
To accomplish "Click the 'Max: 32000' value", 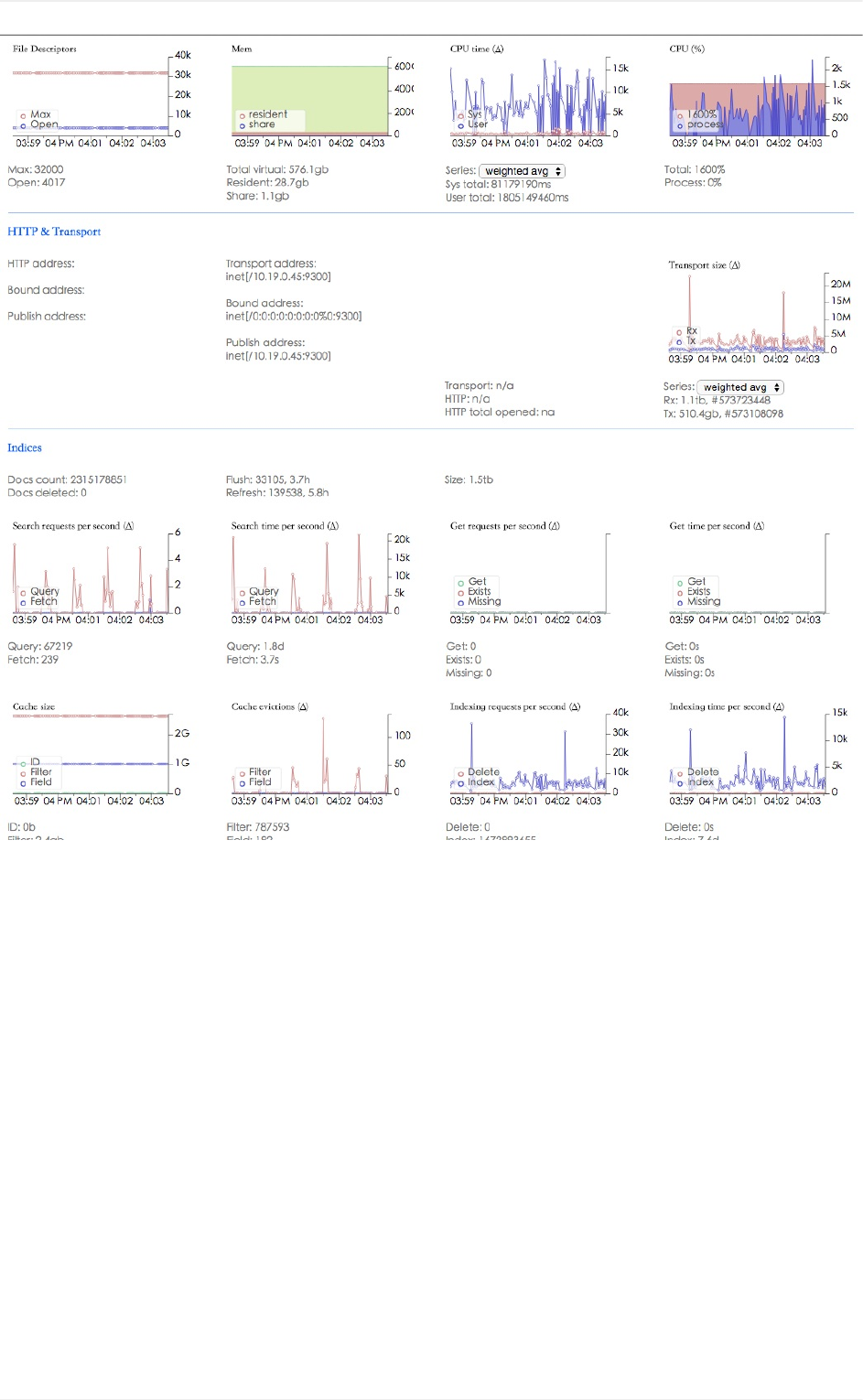I will [x=36, y=169].
